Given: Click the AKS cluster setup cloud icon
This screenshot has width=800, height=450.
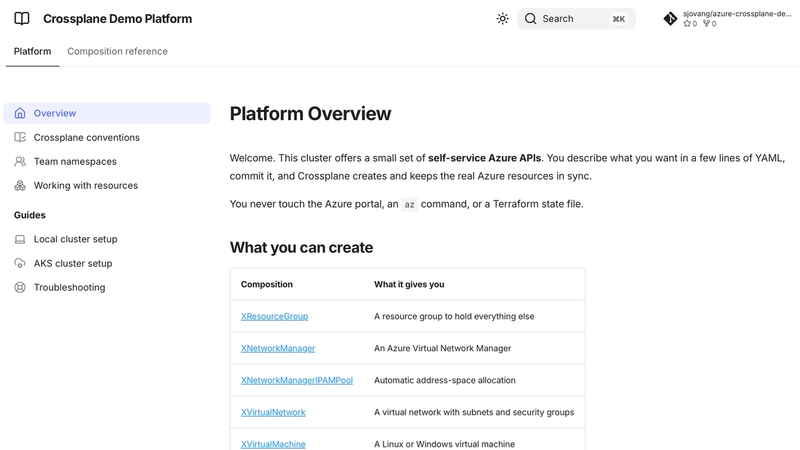Looking at the screenshot, I should (20, 263).
